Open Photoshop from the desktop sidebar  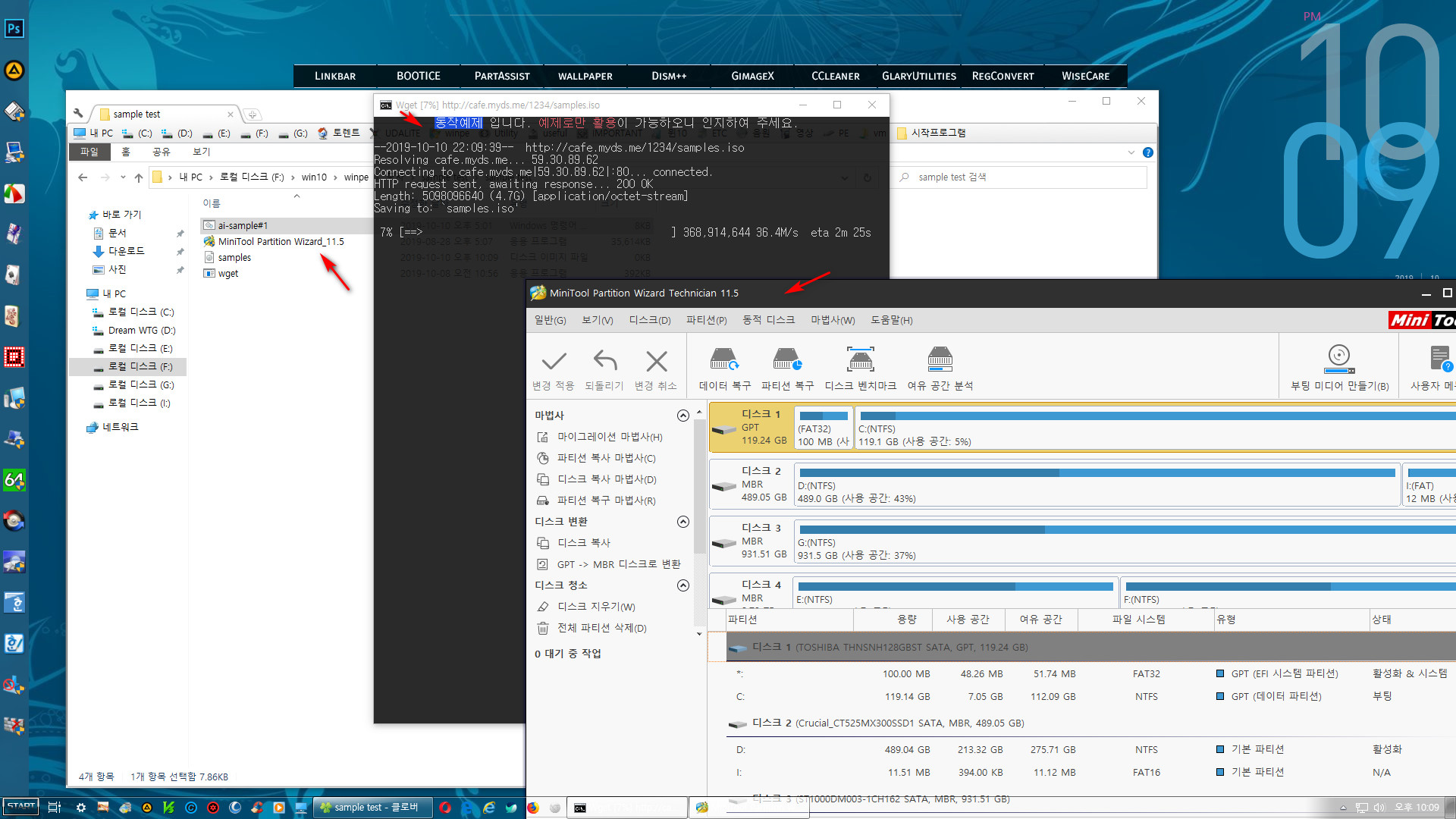tap(14, 29)
